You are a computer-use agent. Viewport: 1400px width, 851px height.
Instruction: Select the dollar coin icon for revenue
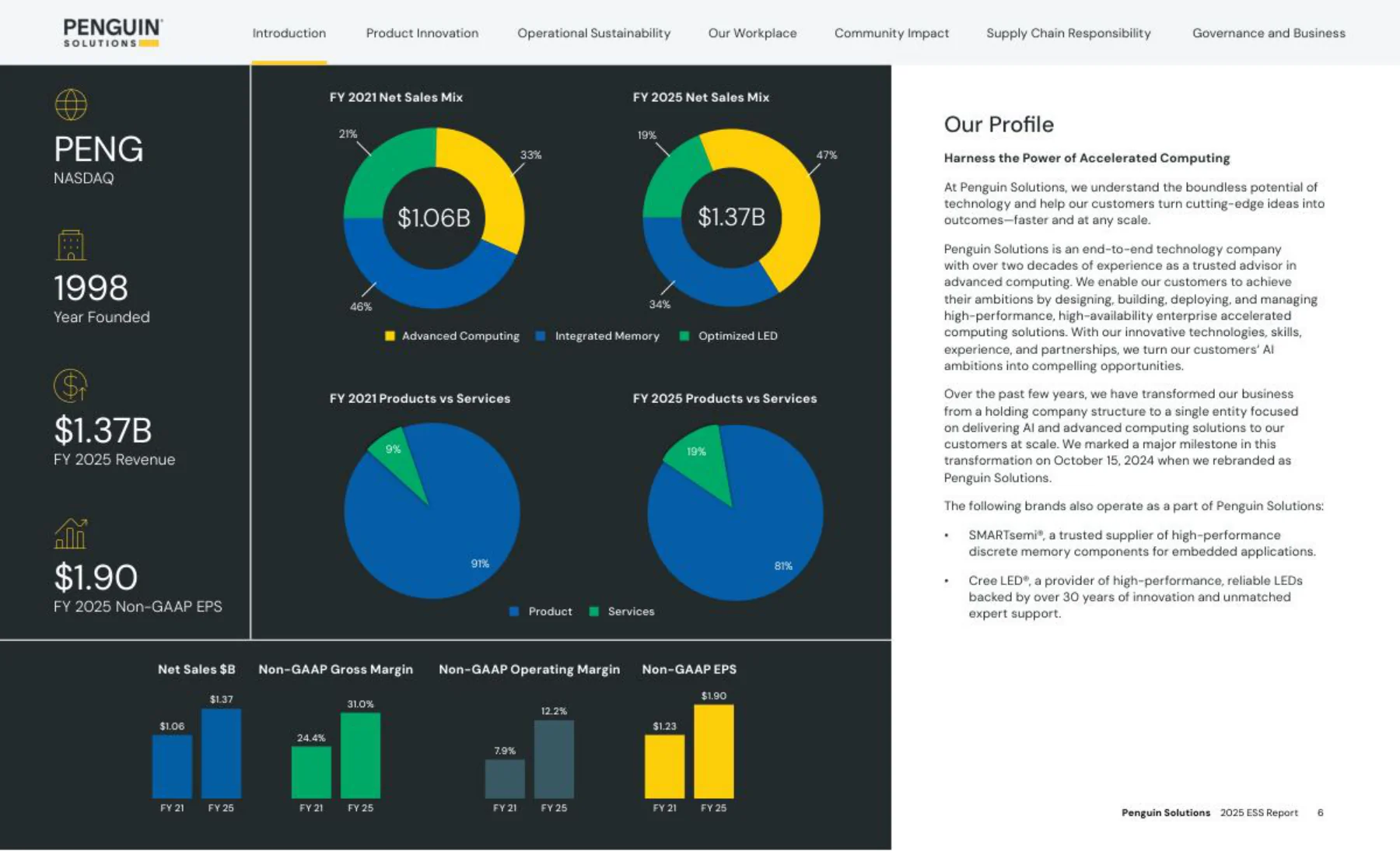pyautogui.click(x=71, y=385)
